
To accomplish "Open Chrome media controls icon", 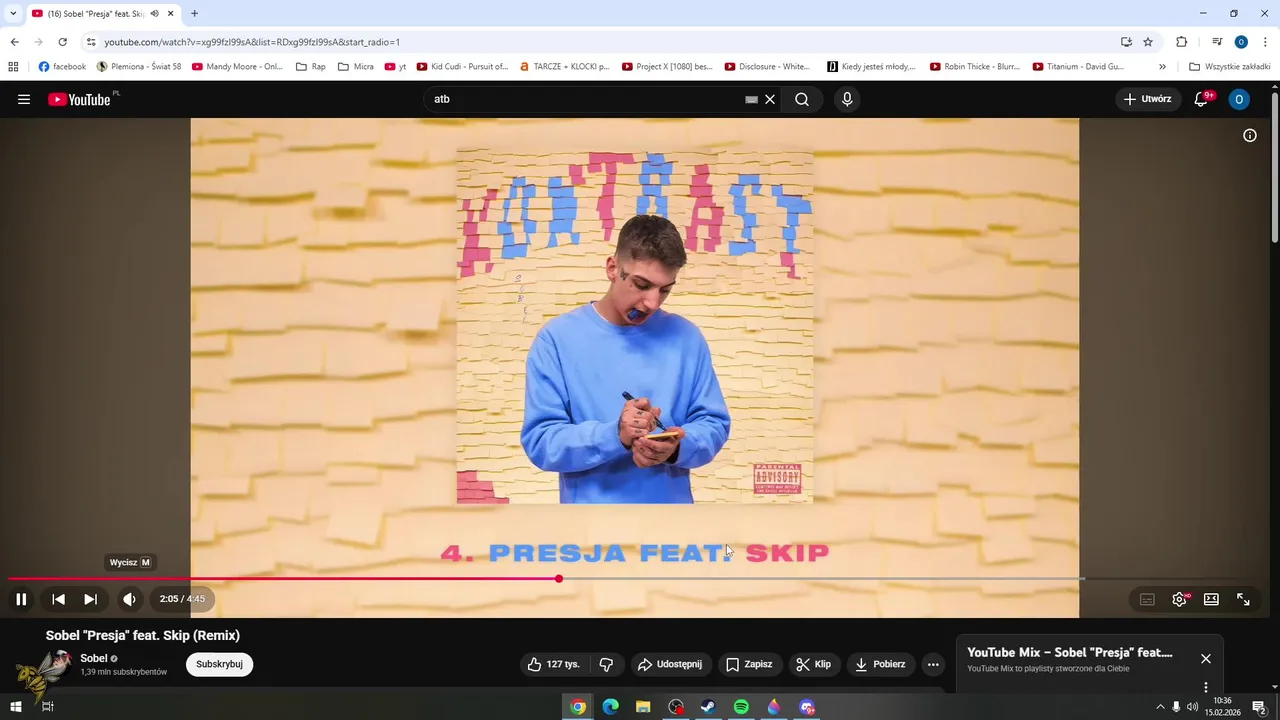I will pos(1217,42).
